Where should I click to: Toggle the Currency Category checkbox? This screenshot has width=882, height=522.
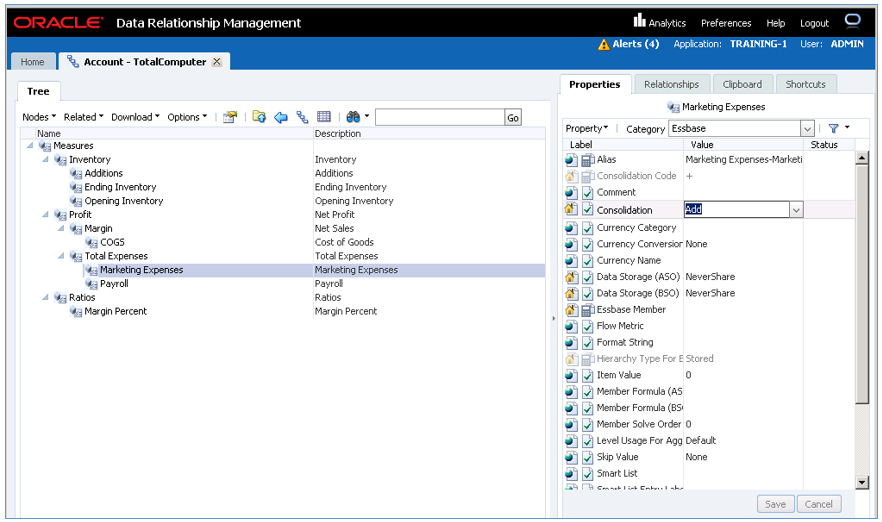(588, 228)
